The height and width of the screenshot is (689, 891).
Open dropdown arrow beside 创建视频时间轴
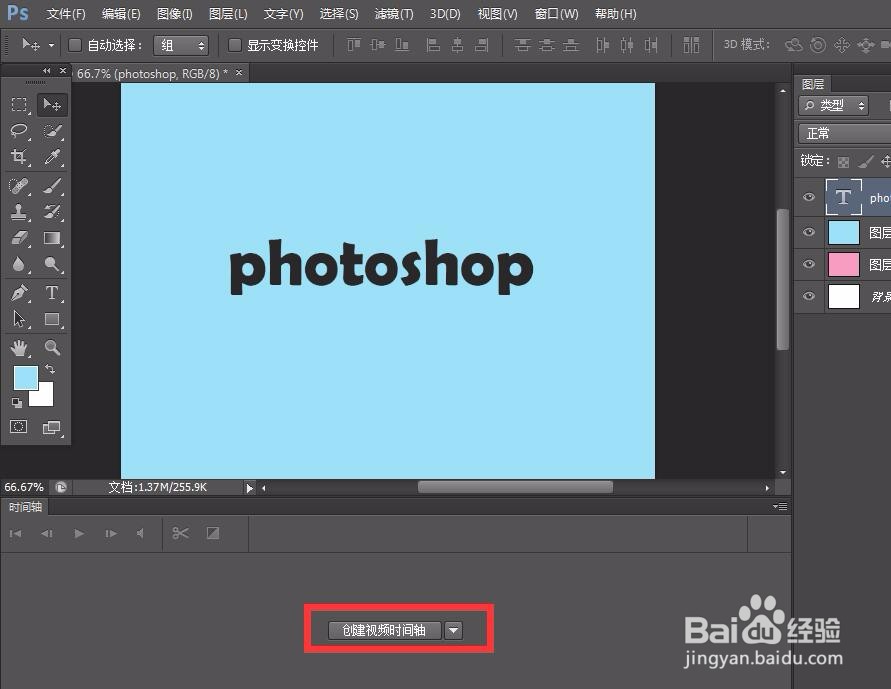pos(453,630)
